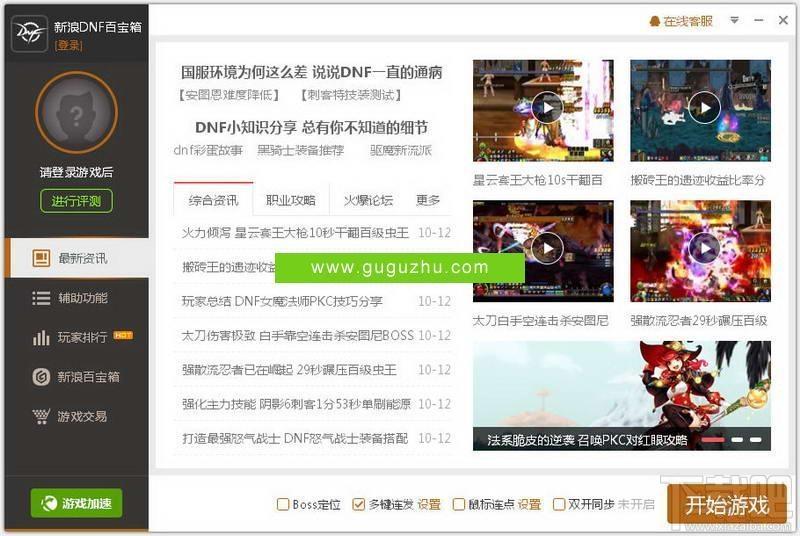
Task: Play the 搬砖王的遗迹收益 video
Action: click(x=705, y=107)
